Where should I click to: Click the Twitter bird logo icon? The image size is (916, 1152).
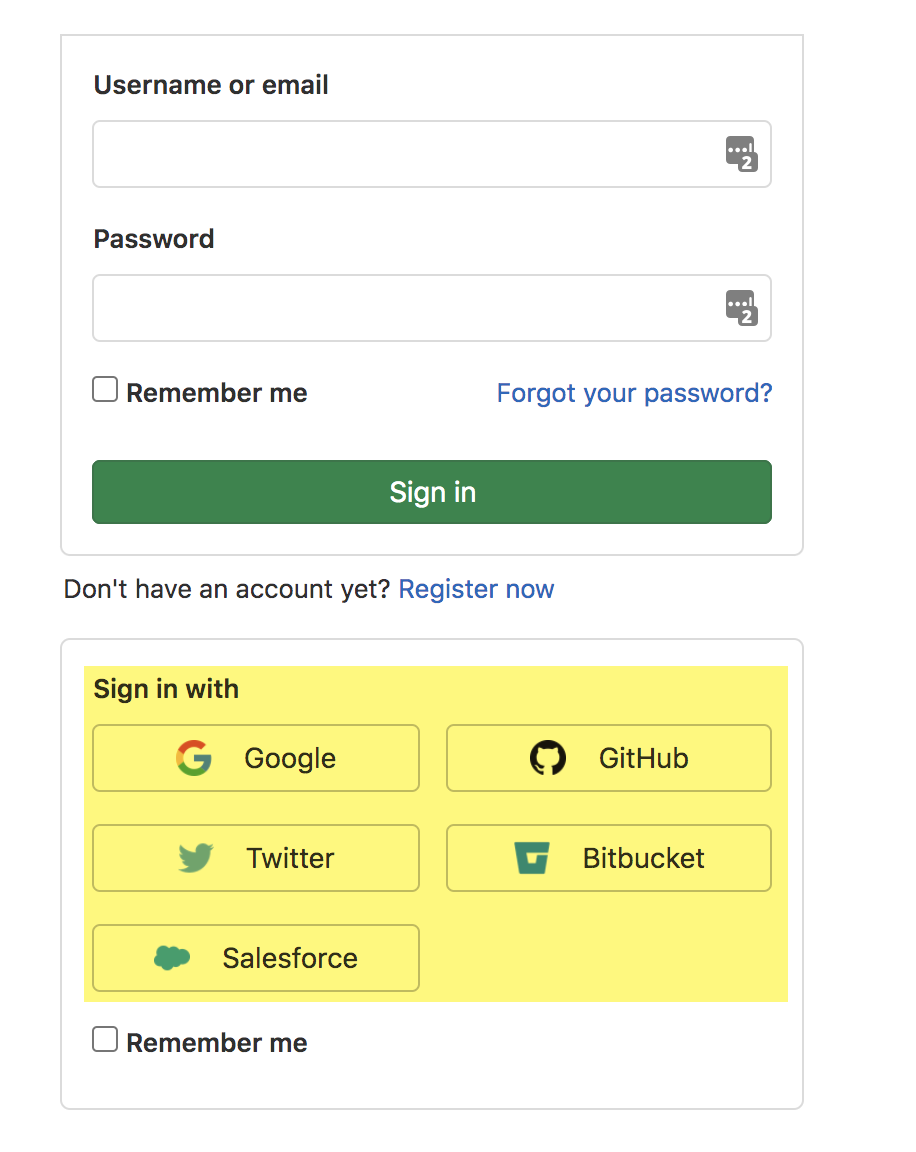pyautogui.click(x=196, y=858)
